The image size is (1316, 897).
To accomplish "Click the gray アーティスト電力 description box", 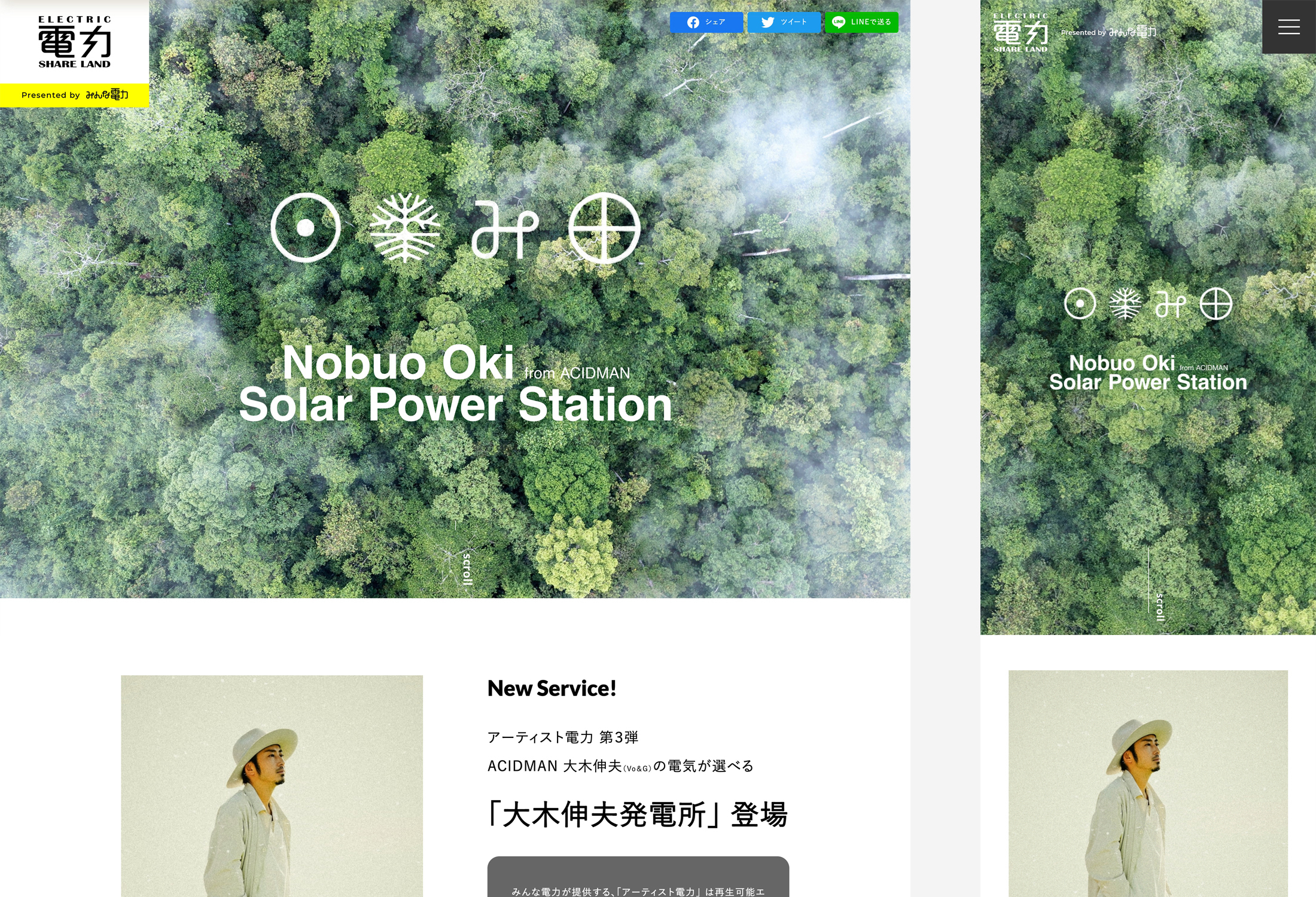I will [638, 877].
